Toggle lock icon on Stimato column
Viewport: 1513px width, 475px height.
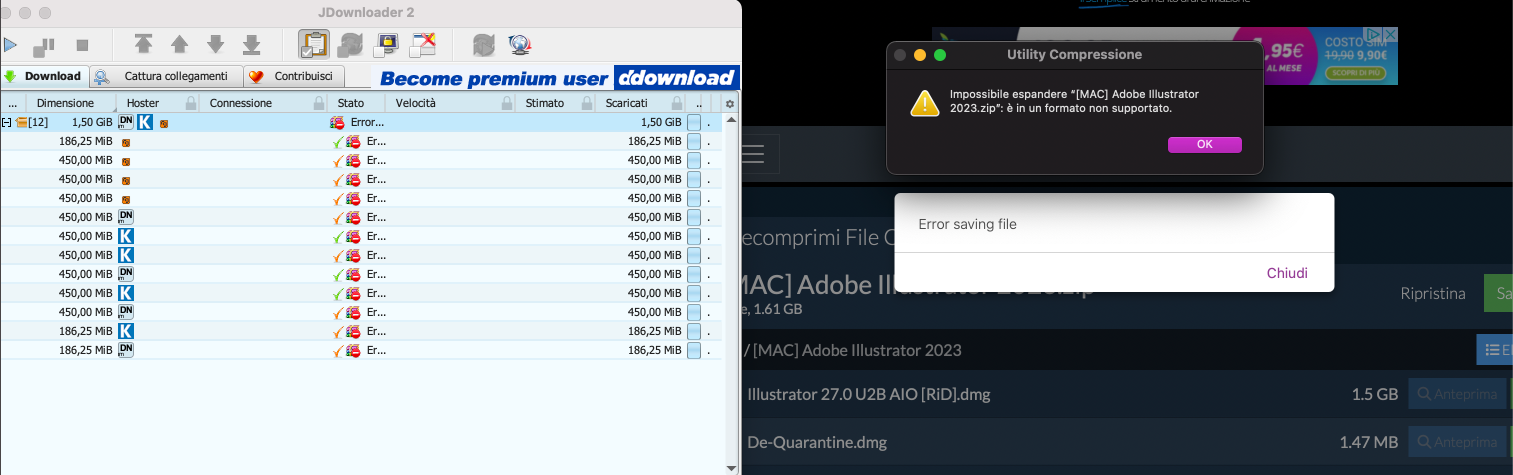(x=586, y=103)
